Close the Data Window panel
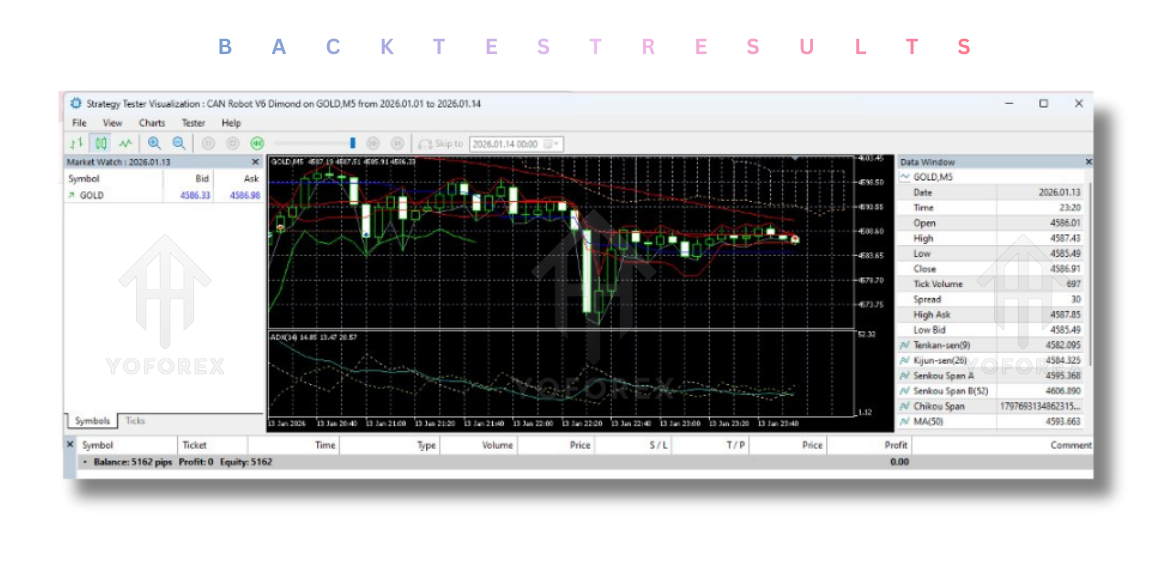1163x564 pixels. 1088,162
